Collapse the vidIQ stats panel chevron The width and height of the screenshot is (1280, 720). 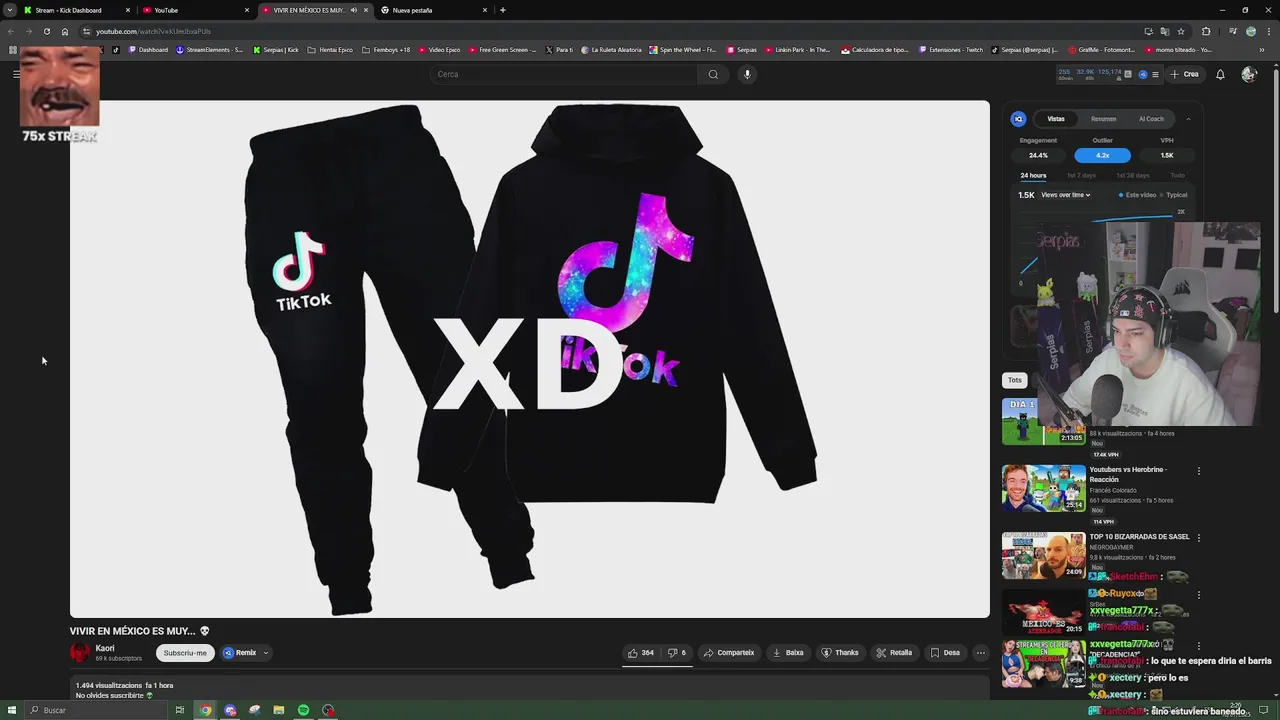click(1188, 119)
